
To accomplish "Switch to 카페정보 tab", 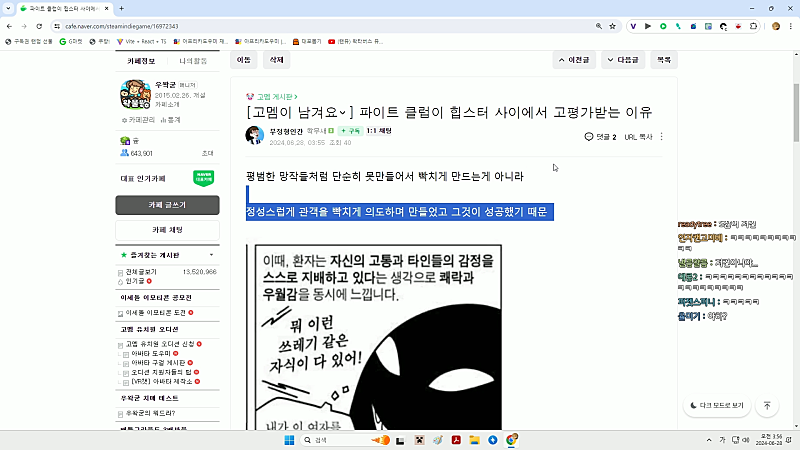I will (x=141, y=61).
